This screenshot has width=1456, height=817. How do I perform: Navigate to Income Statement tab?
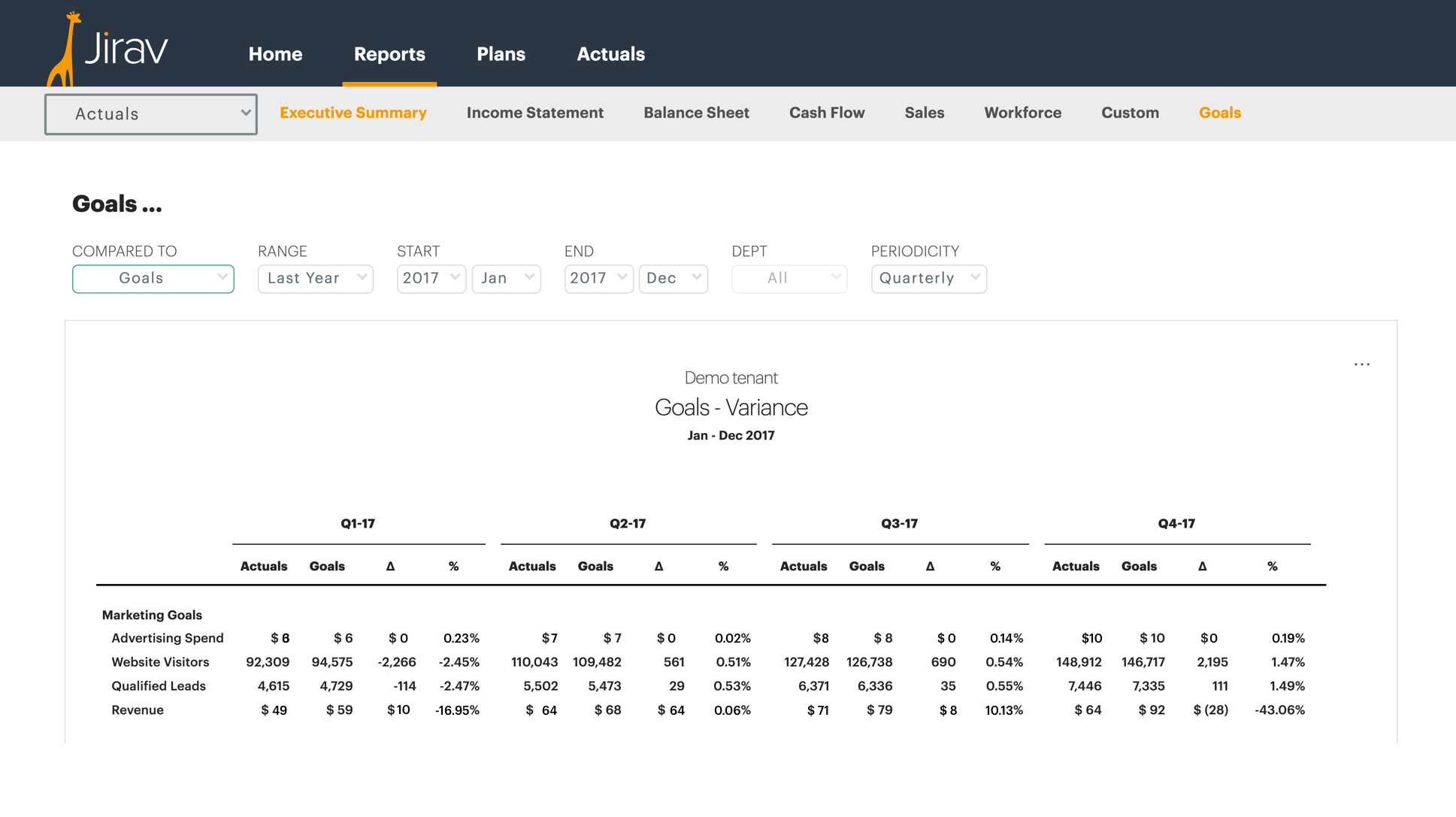coord(535,113)
